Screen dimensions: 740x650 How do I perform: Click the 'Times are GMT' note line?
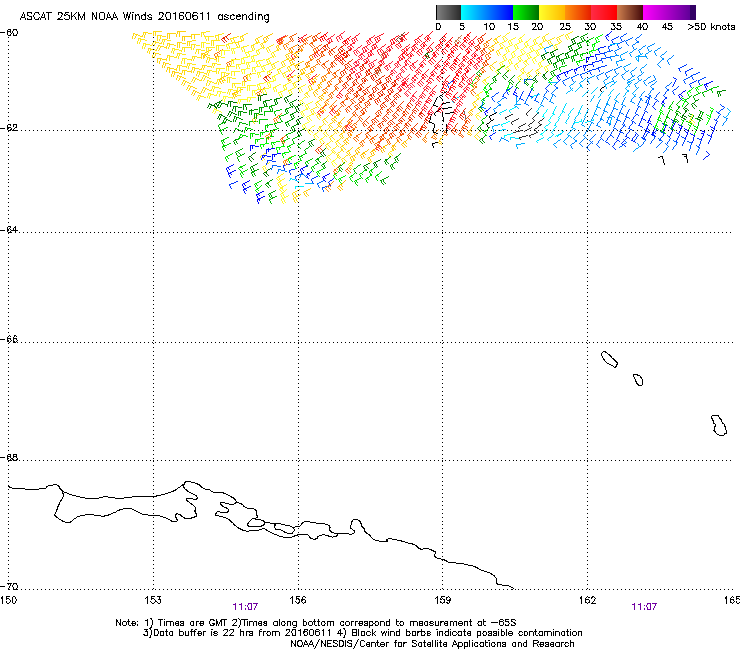click(x=316, y=623)
